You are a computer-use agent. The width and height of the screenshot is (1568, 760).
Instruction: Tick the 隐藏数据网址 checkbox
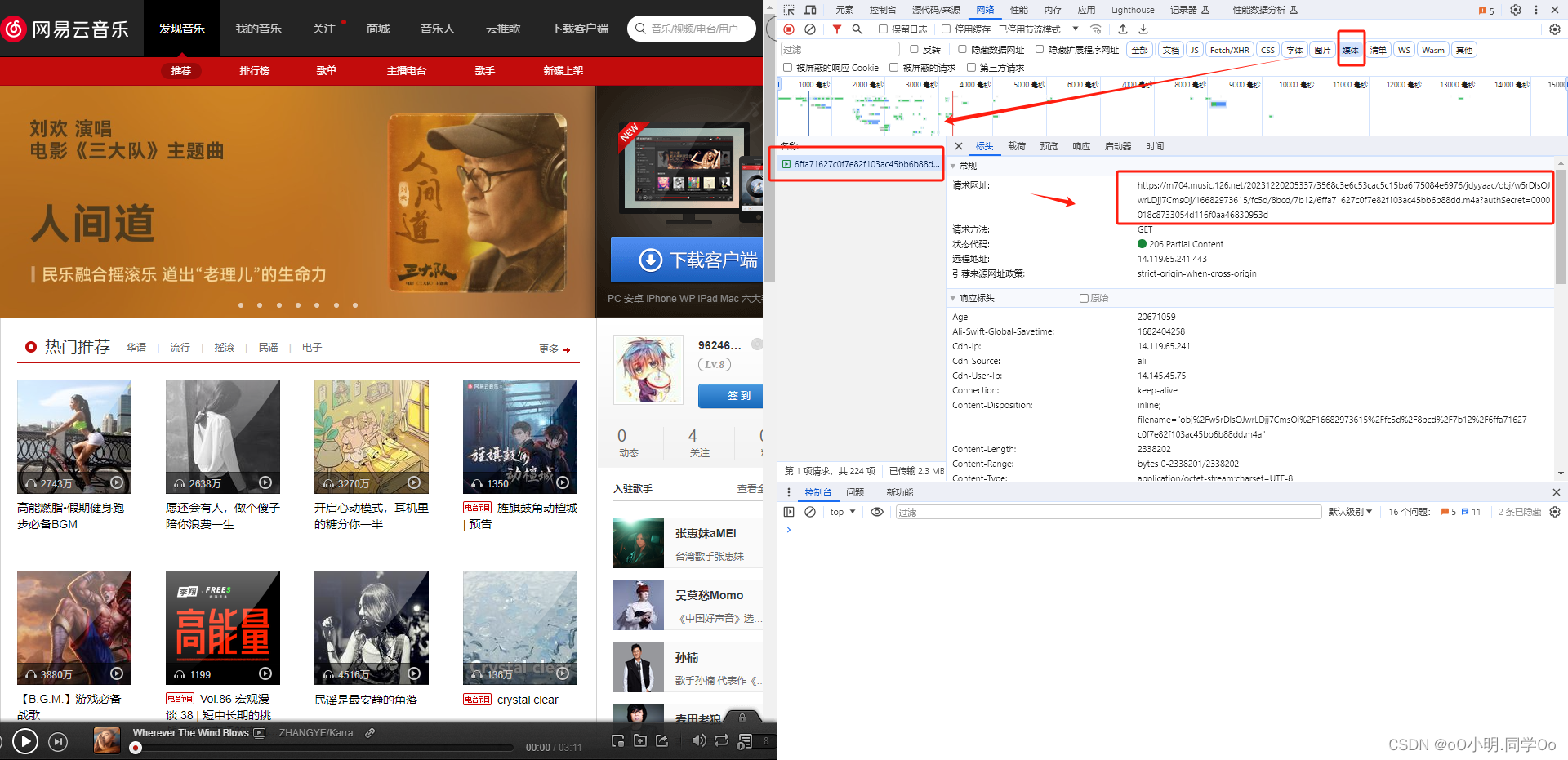coord(962,49)
